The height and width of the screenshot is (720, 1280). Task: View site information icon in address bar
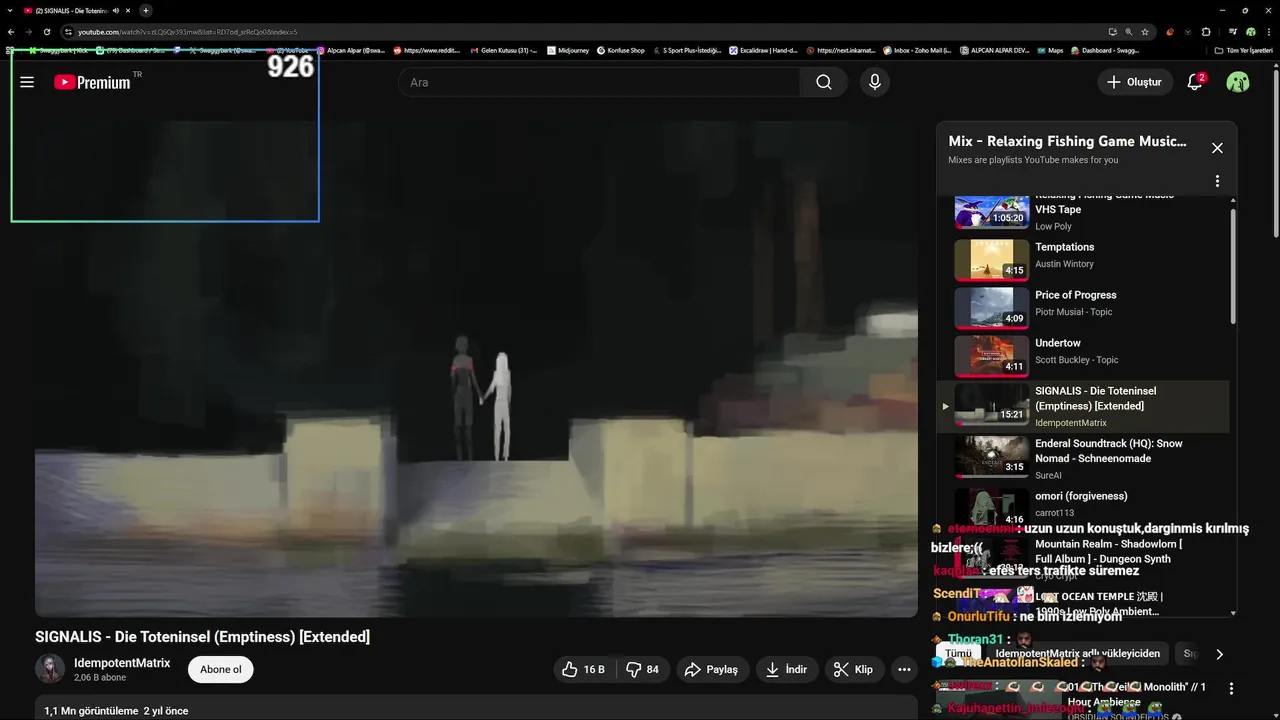click(70, 32)
